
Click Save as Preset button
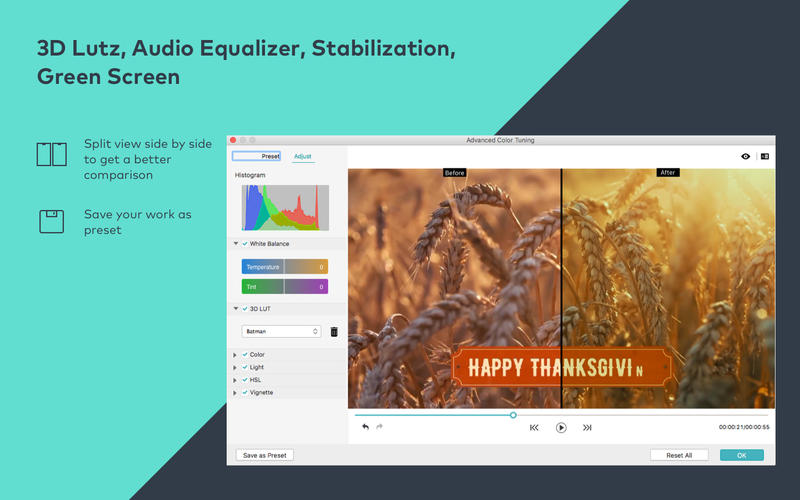point(265,455)
